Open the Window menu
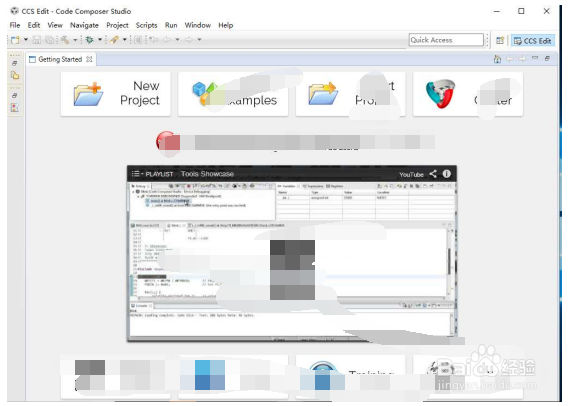This screenshot has width=570, height=406. coord(197,25)
